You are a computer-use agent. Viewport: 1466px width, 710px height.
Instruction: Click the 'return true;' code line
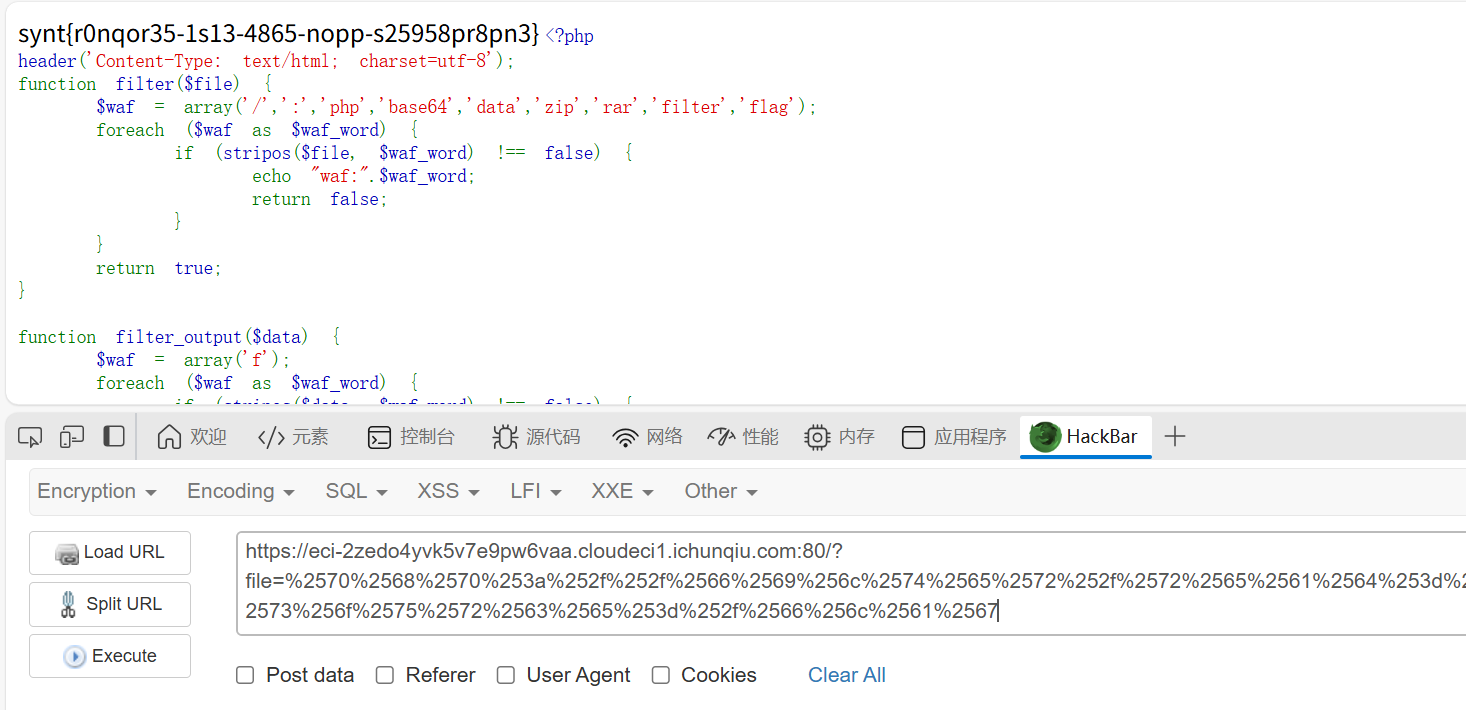159,268
